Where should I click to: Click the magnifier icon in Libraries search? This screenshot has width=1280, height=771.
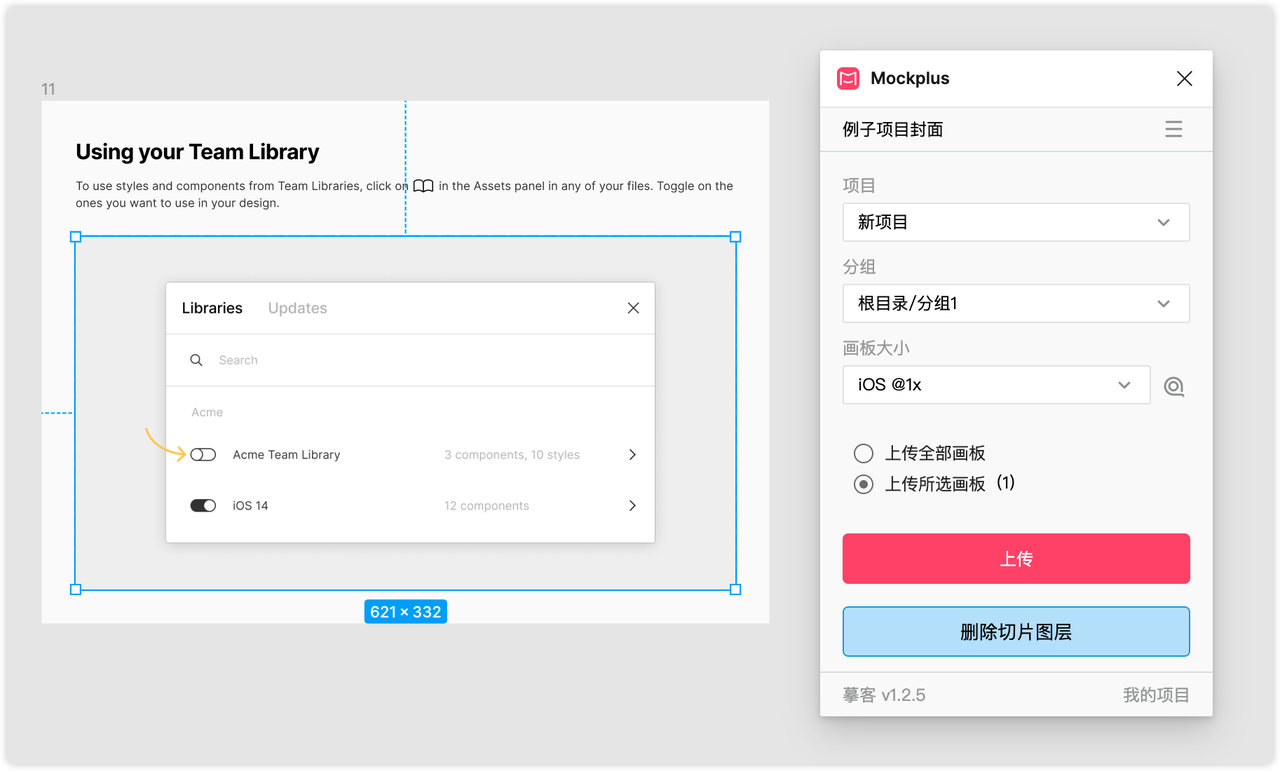196,360
